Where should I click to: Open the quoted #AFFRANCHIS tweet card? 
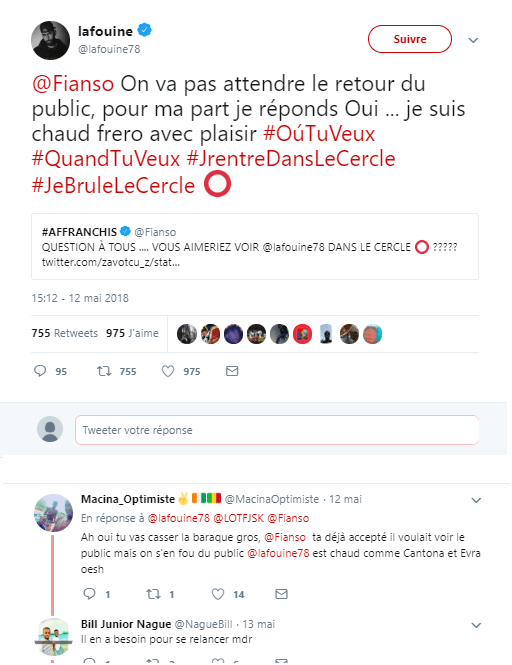(x=255, y=246)
